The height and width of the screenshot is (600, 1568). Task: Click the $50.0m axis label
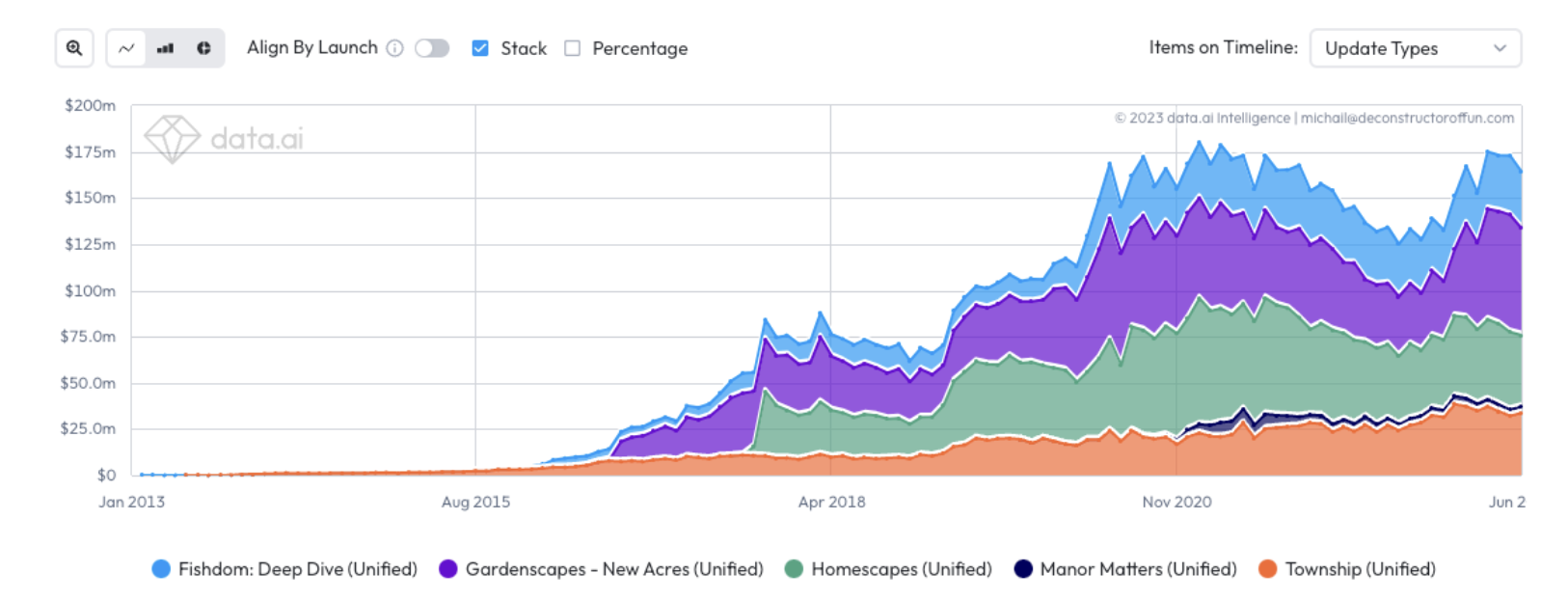tap(88, 383)
